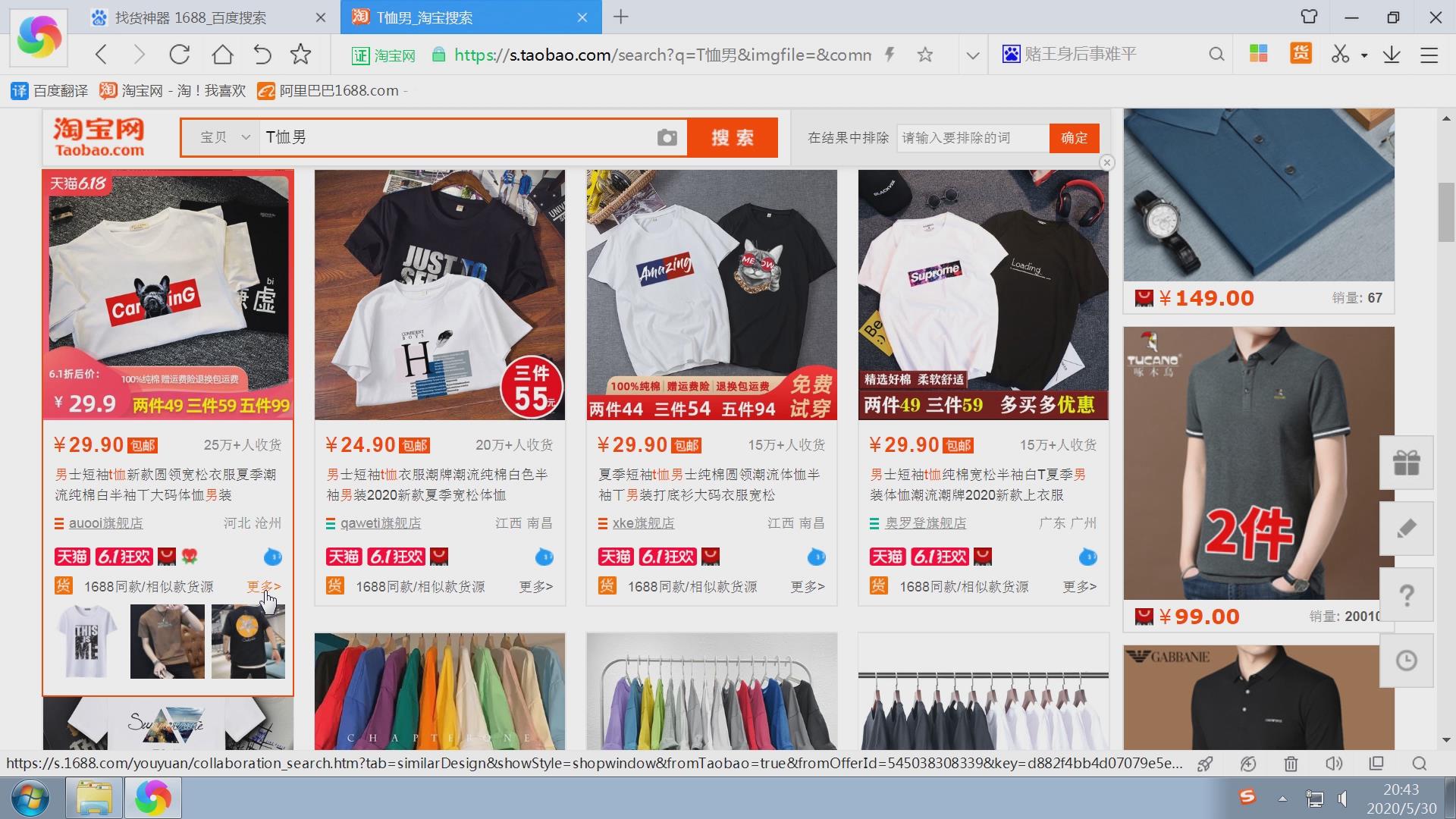
Task: Open the question mark help sidebar icon
Action: (x=1407, y=594)
